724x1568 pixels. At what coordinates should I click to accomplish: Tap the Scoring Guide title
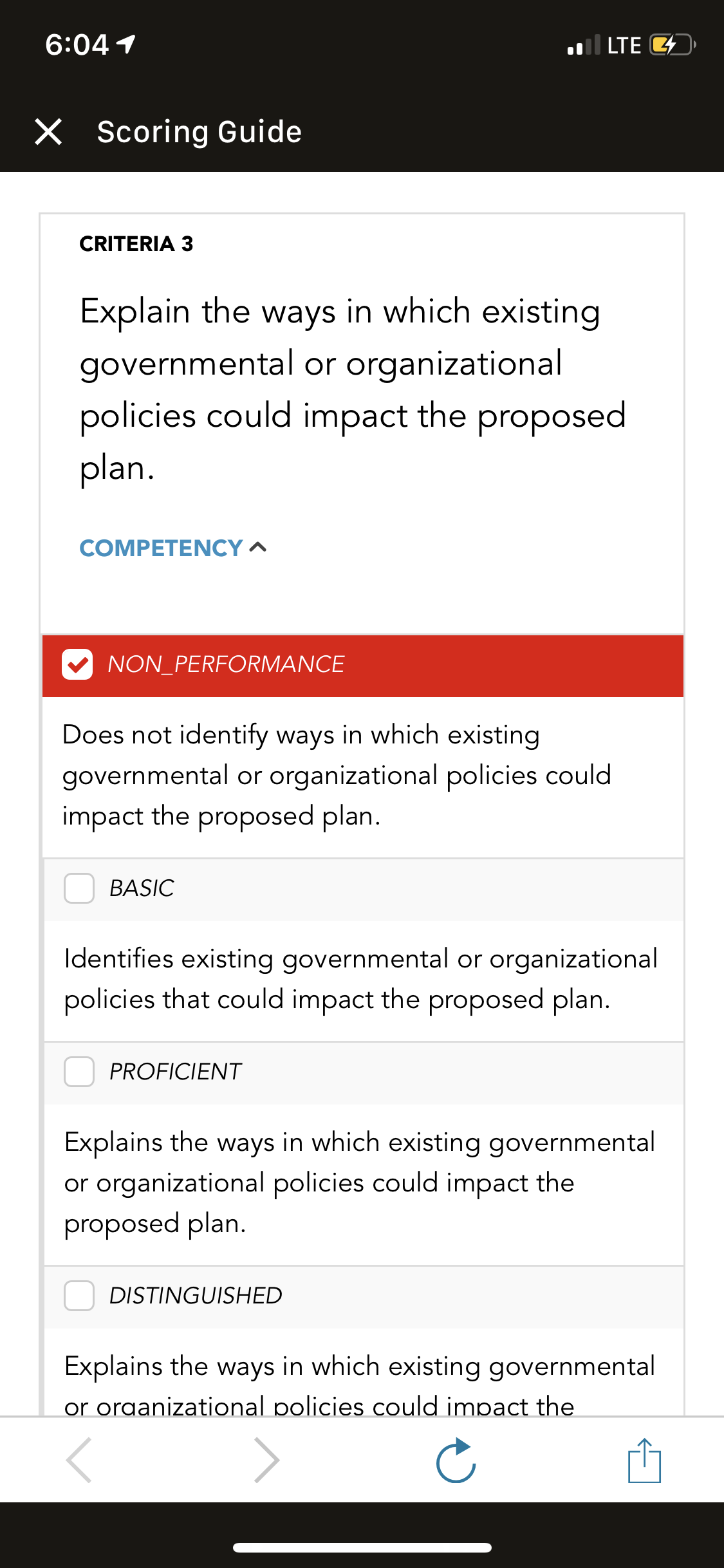point(200,132)
